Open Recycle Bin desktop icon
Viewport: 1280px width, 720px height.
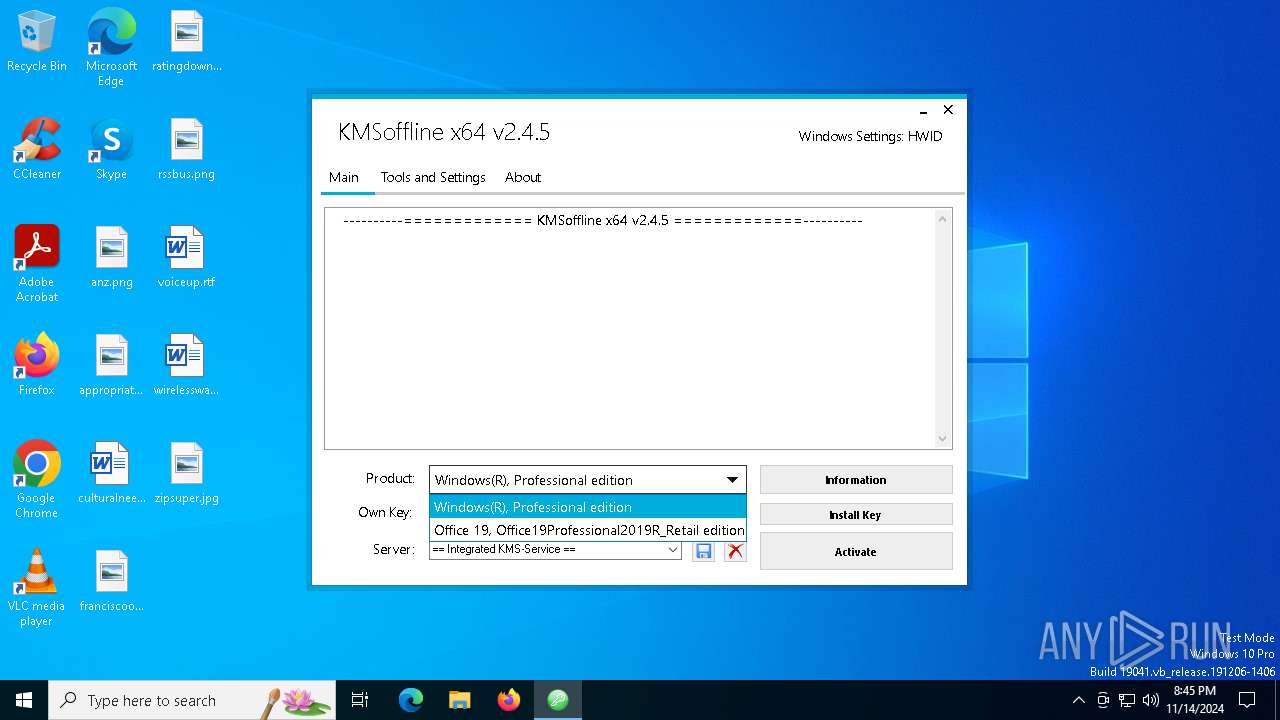click(37, 42)
